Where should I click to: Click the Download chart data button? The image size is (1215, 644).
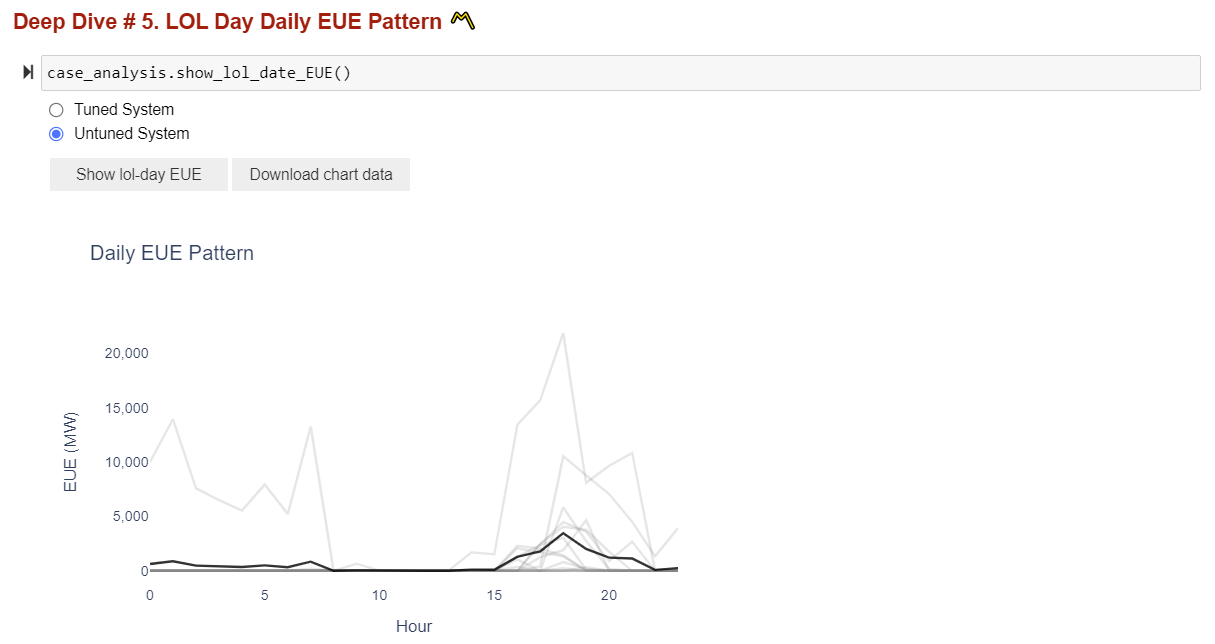pyautogui.click(x=321, y=174)
